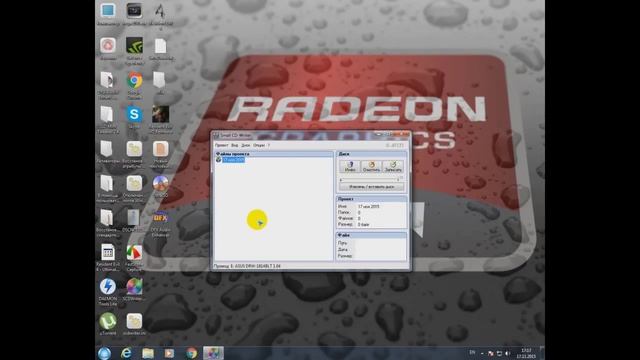Open the Resident Evil desktop icon
The image size is (640, 360).
(108, 253)
